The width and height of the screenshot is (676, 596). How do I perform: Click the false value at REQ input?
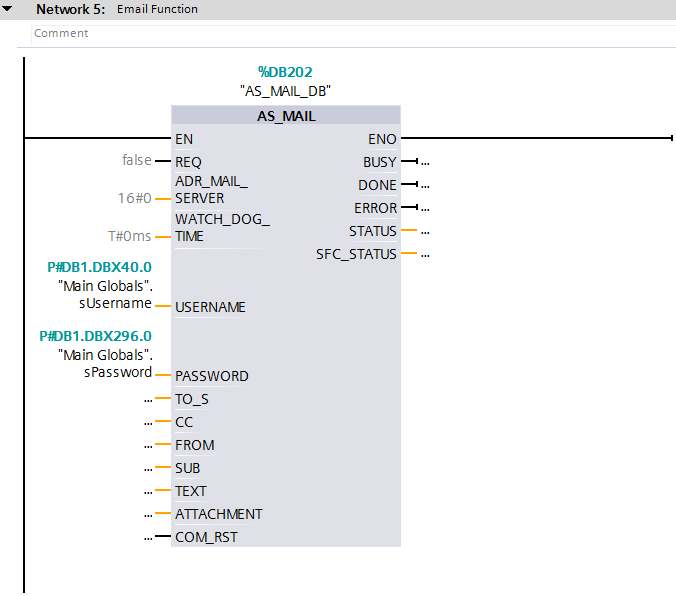[x=136, y=160]
